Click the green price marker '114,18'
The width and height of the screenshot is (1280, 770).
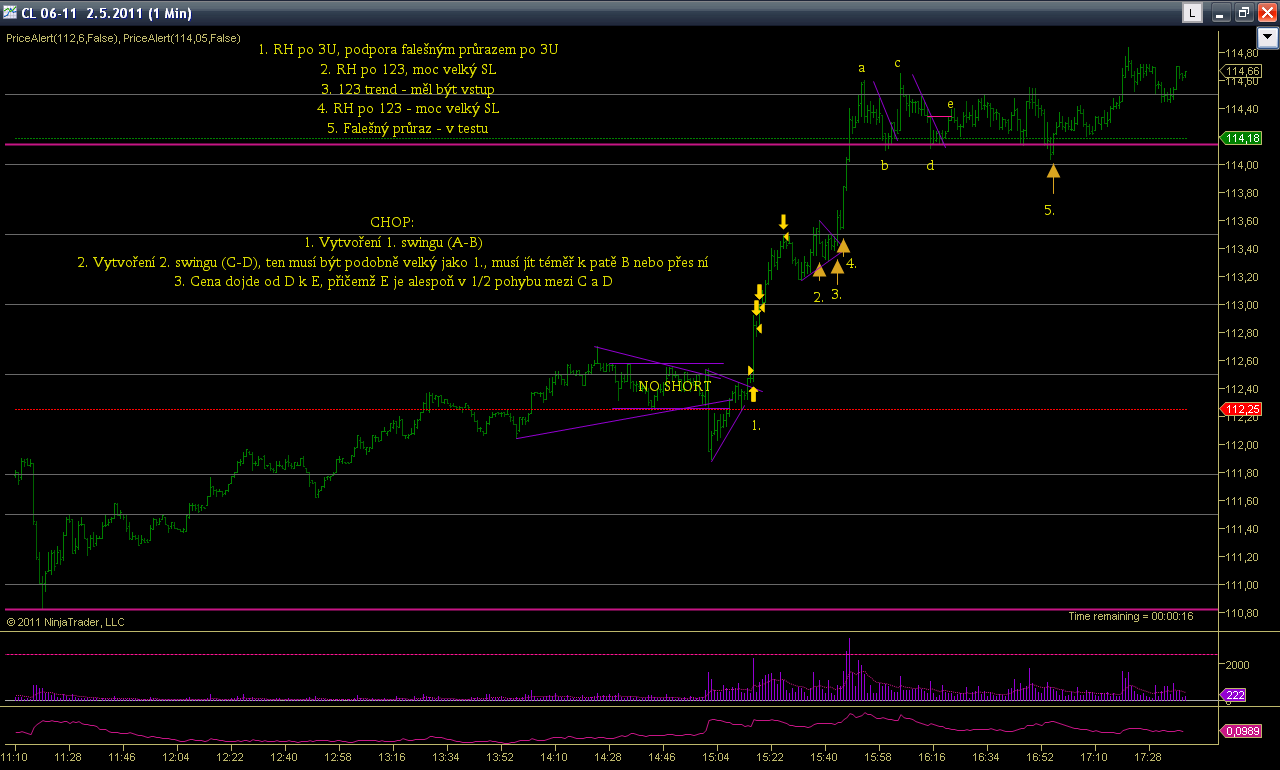pyautogui.click(x=1243, y=138)
